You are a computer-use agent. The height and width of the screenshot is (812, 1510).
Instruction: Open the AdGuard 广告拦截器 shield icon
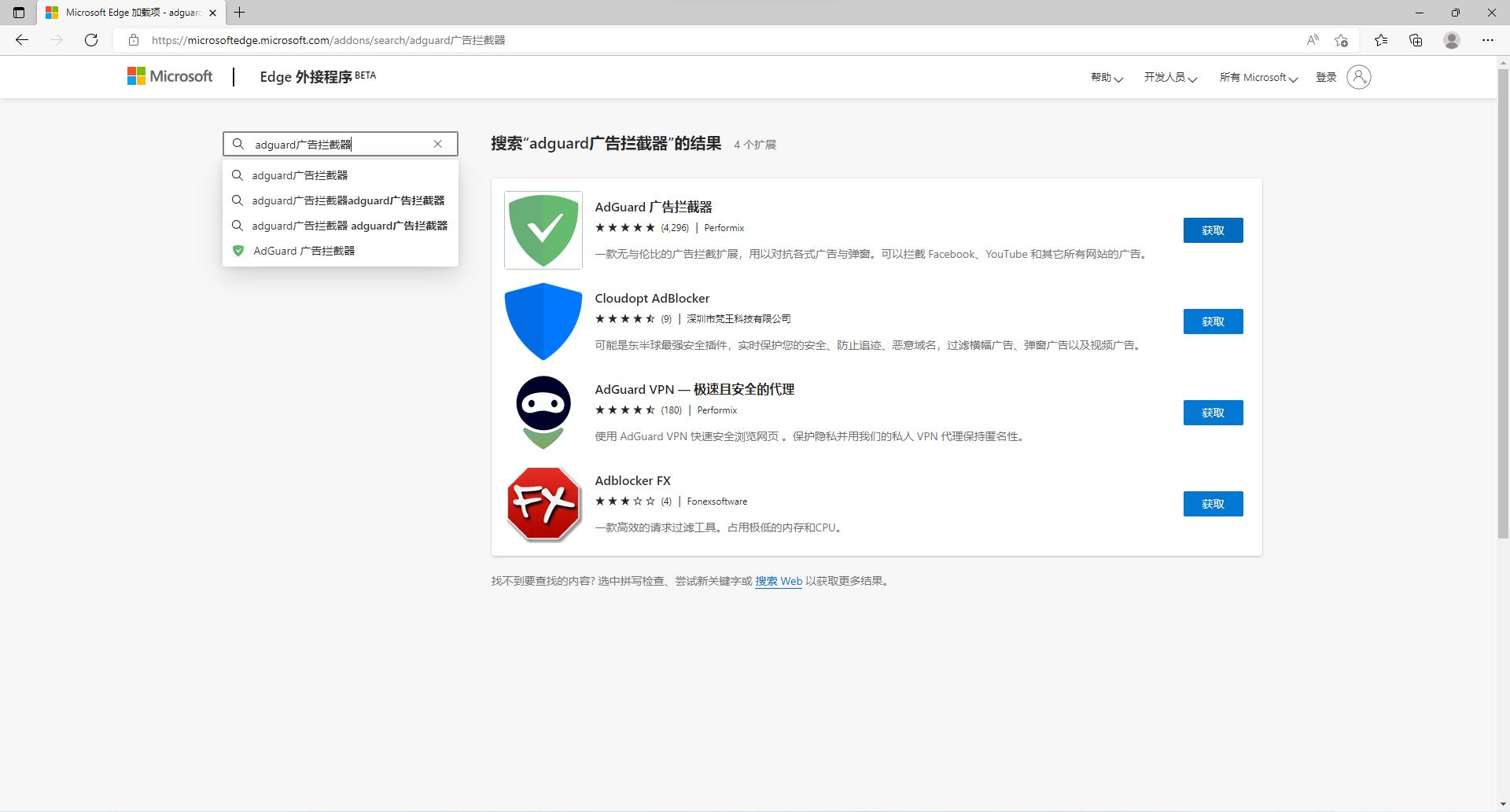543,230
